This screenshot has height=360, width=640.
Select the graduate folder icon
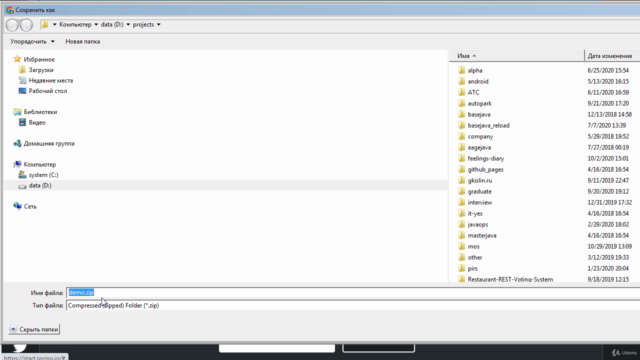462,191
